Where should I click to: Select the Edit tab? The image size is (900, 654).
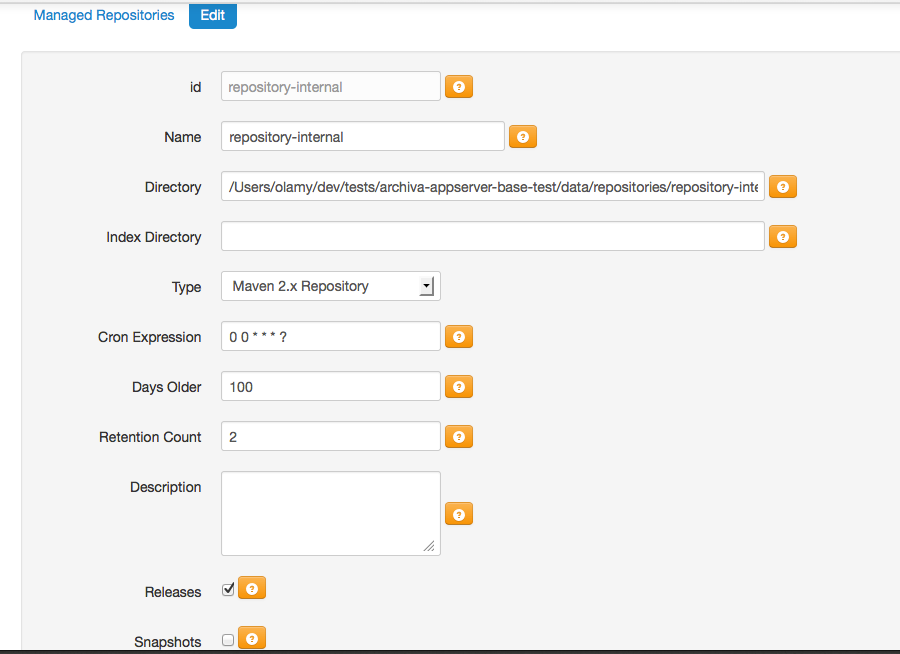(x=212, y=15)
